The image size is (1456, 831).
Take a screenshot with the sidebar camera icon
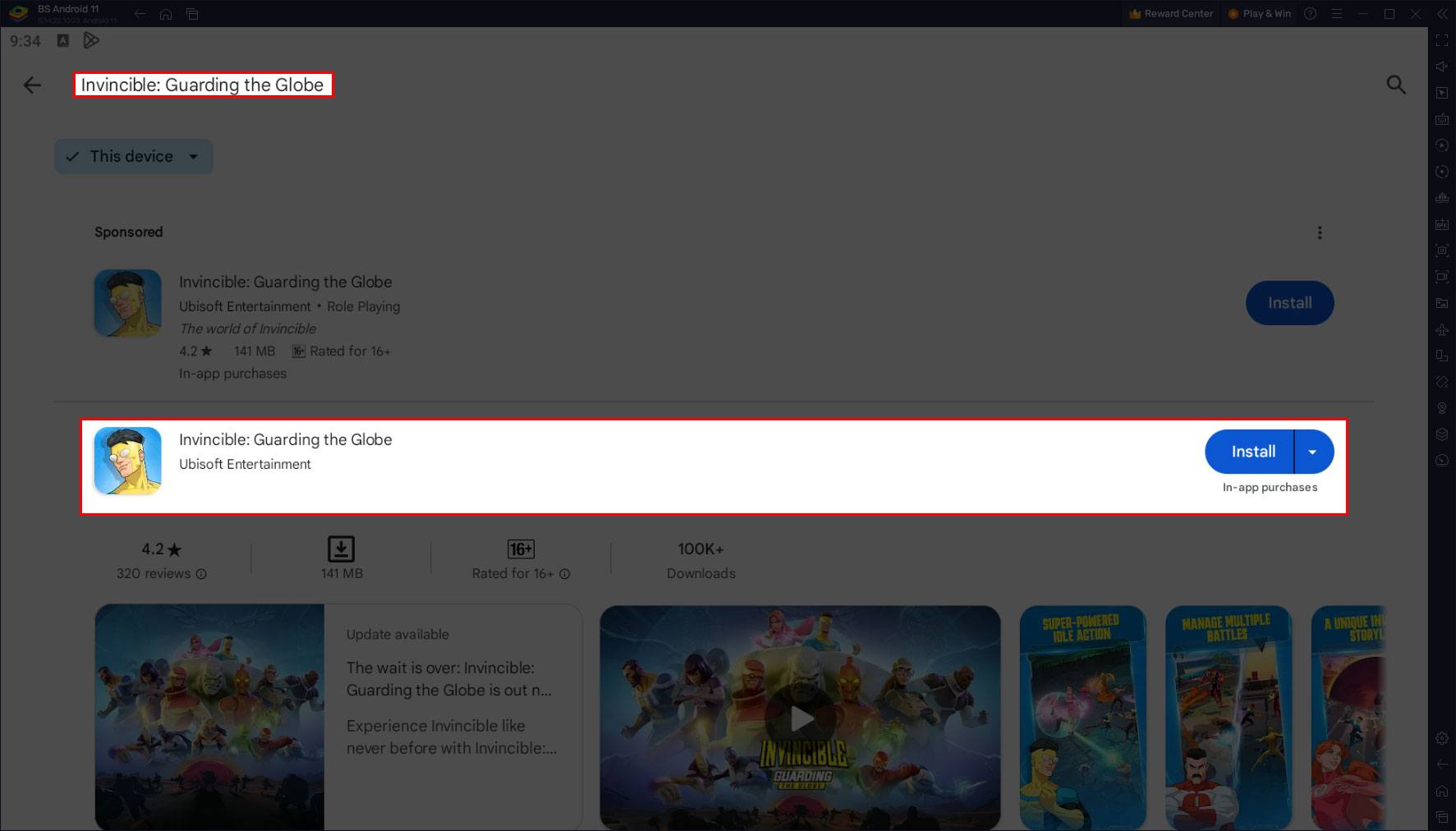[x=1442, y=250]
